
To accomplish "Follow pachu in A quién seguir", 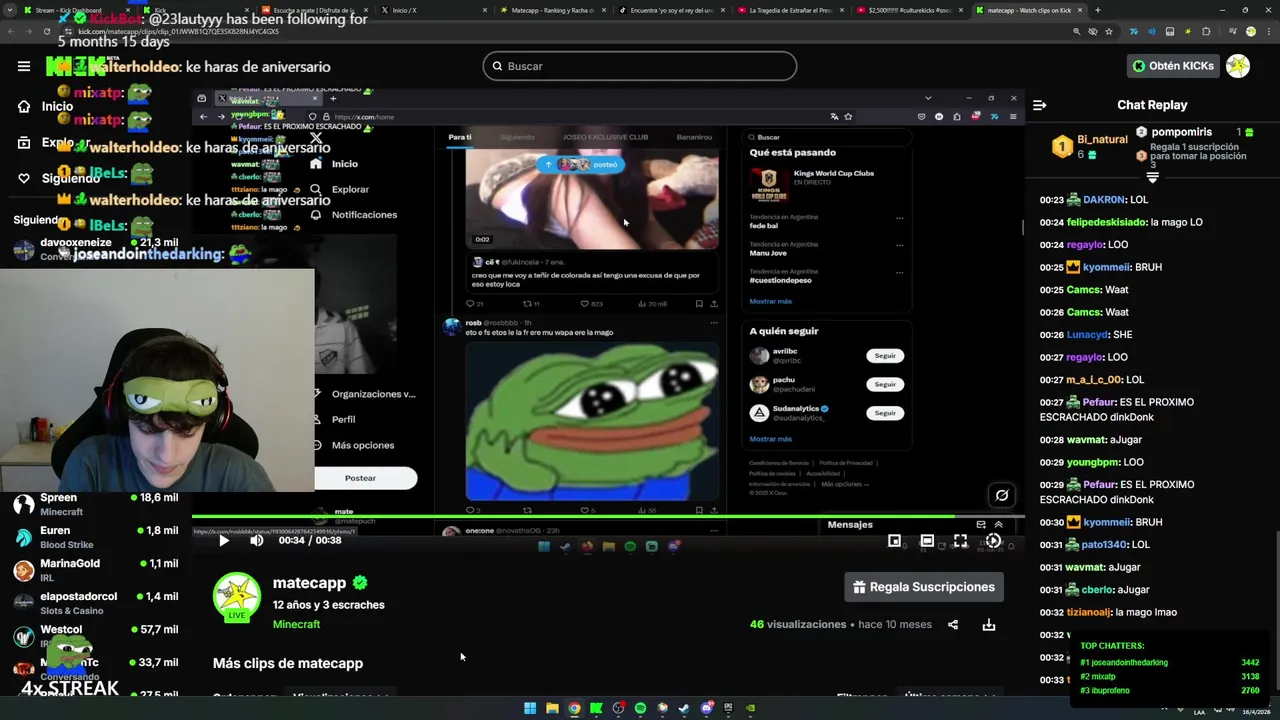I will pyautogui.click(x=885, y=384).
